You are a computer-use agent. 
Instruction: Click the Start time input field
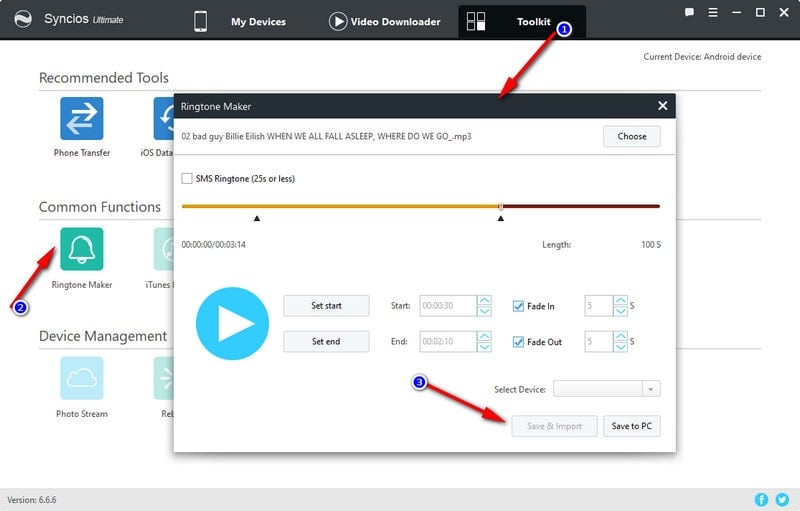[x=448, y=305]
